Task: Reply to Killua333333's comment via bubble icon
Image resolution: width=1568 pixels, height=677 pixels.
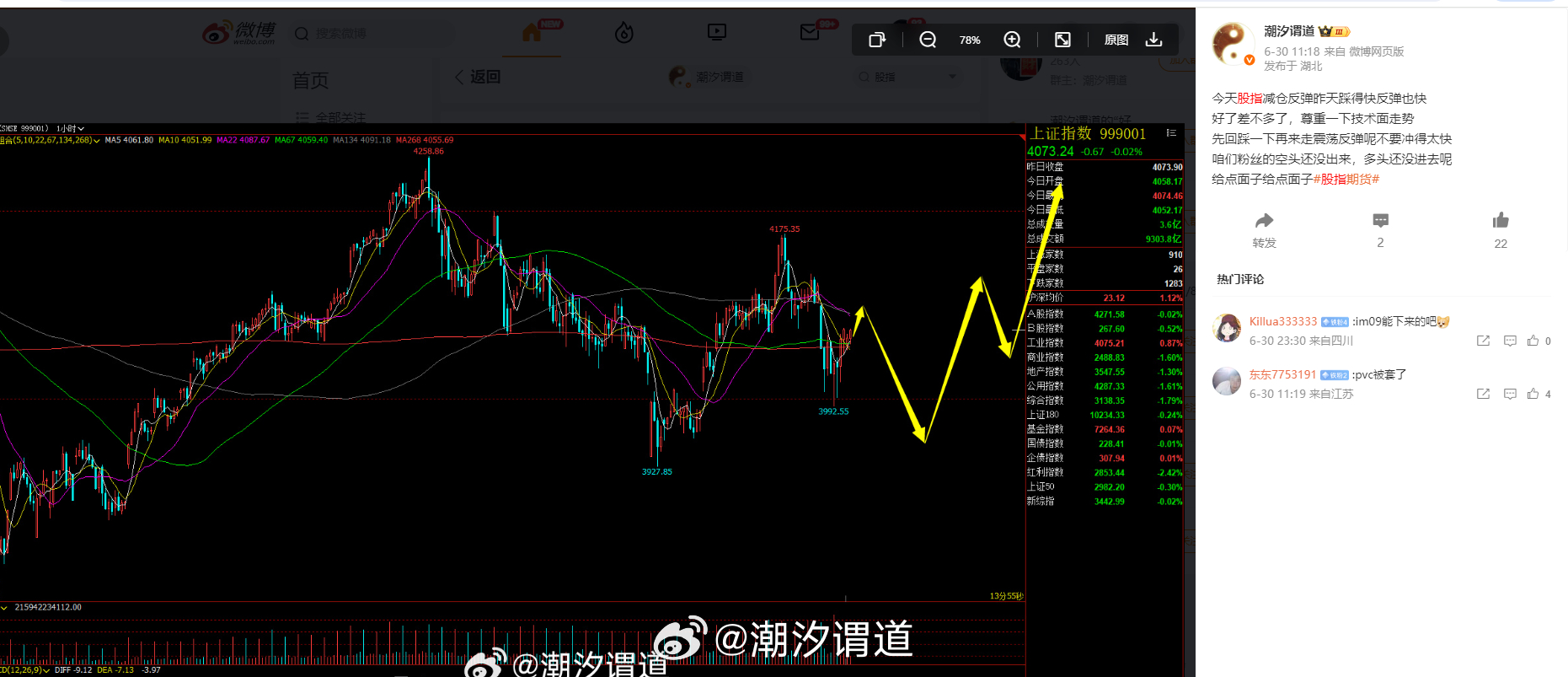Action: pyautogui.click(x=1510, y=341)
